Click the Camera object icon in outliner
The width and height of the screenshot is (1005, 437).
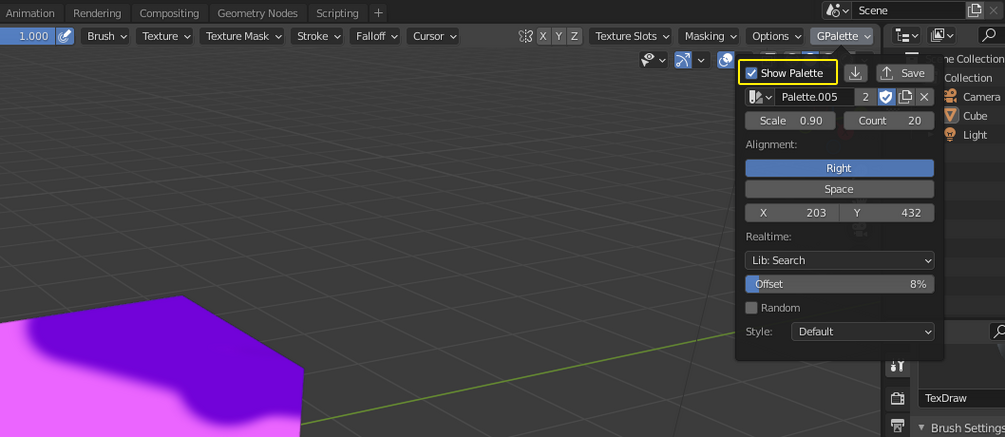point(951,97)
